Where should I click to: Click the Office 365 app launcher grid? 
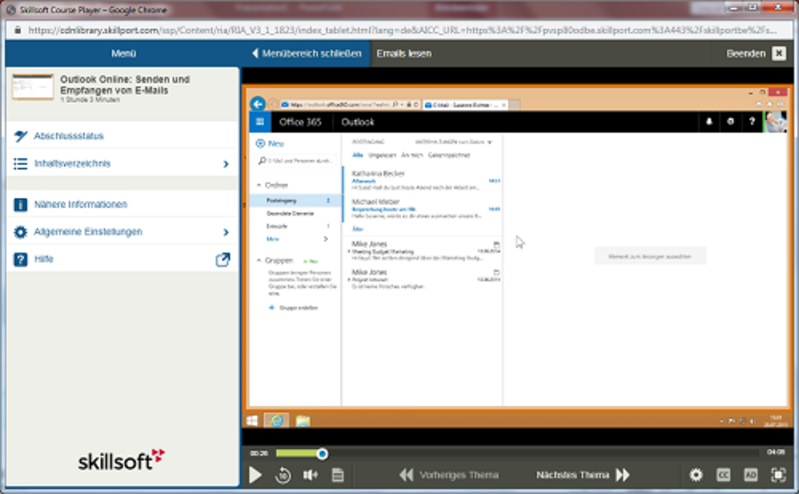point(260,122)
